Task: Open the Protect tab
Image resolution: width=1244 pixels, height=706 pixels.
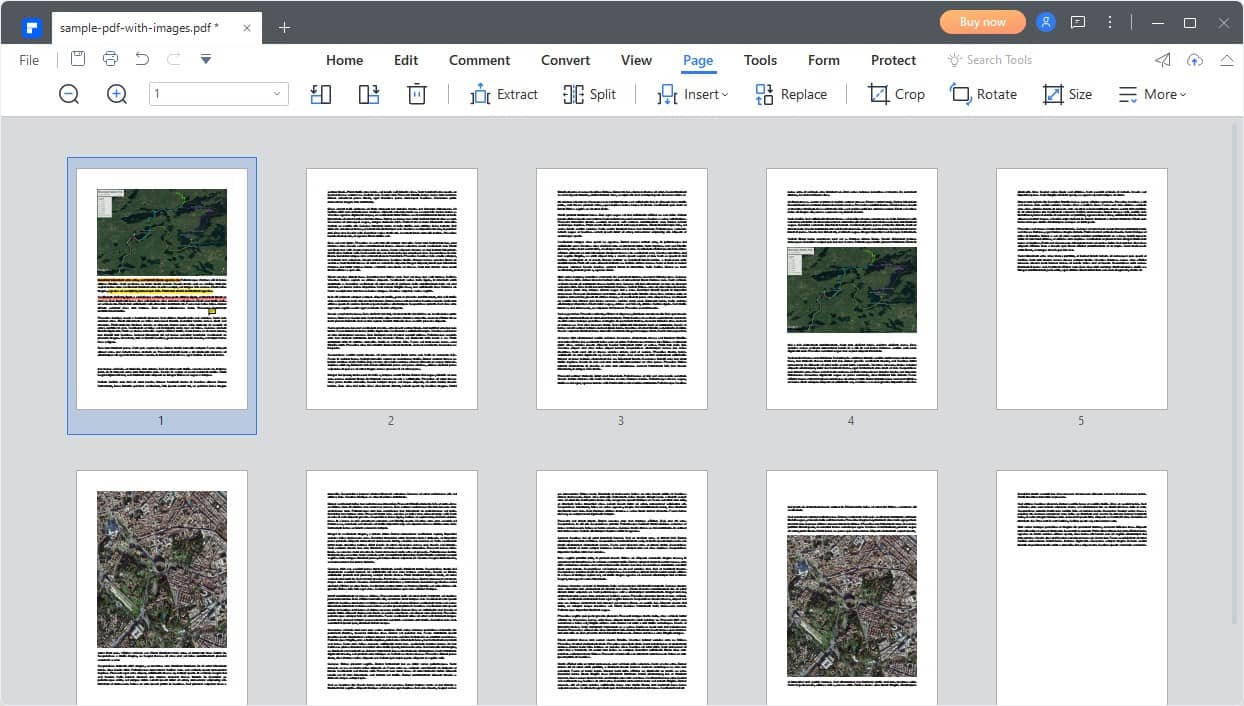Action: [x=893, y=60]
